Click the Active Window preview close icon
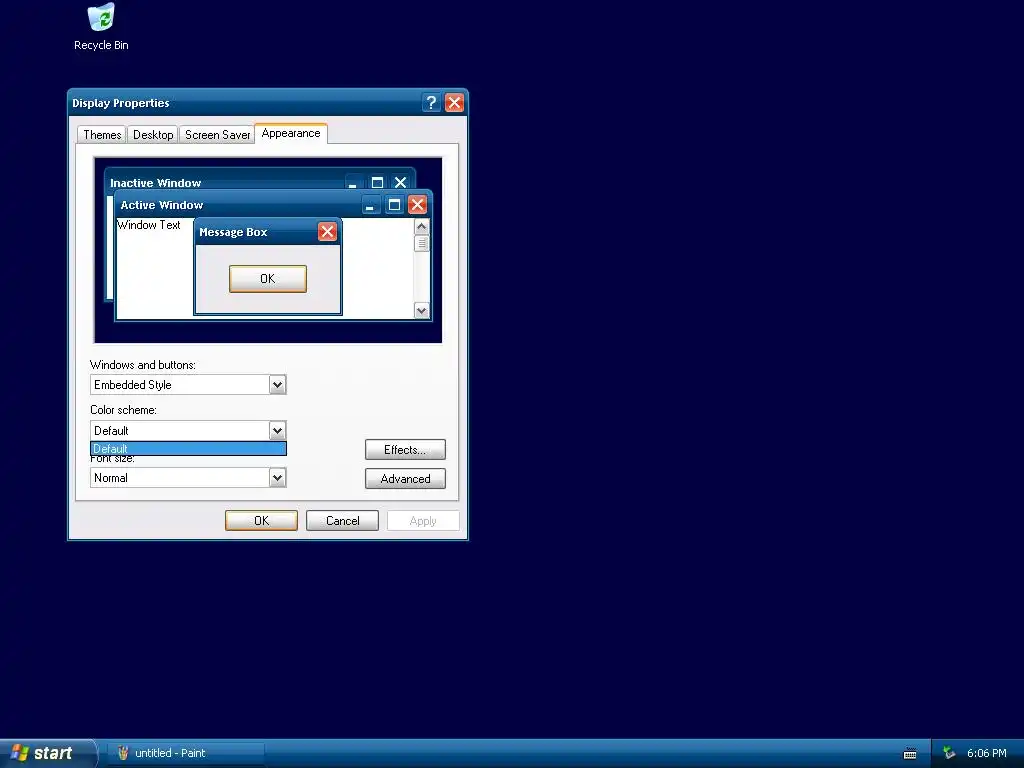This screenshot has width=1024, height=768. point(417,205)
